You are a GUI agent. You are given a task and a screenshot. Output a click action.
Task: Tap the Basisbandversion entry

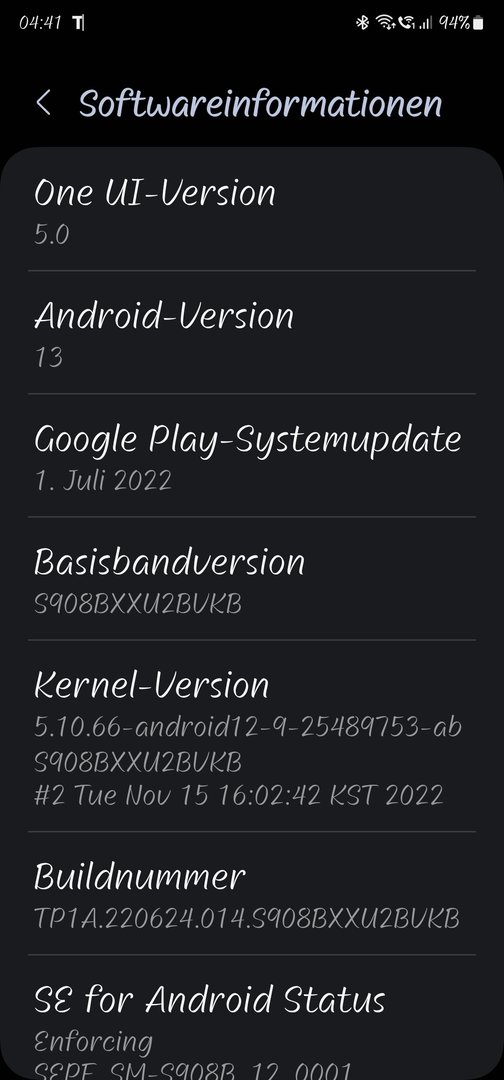(x=252, y=579)
